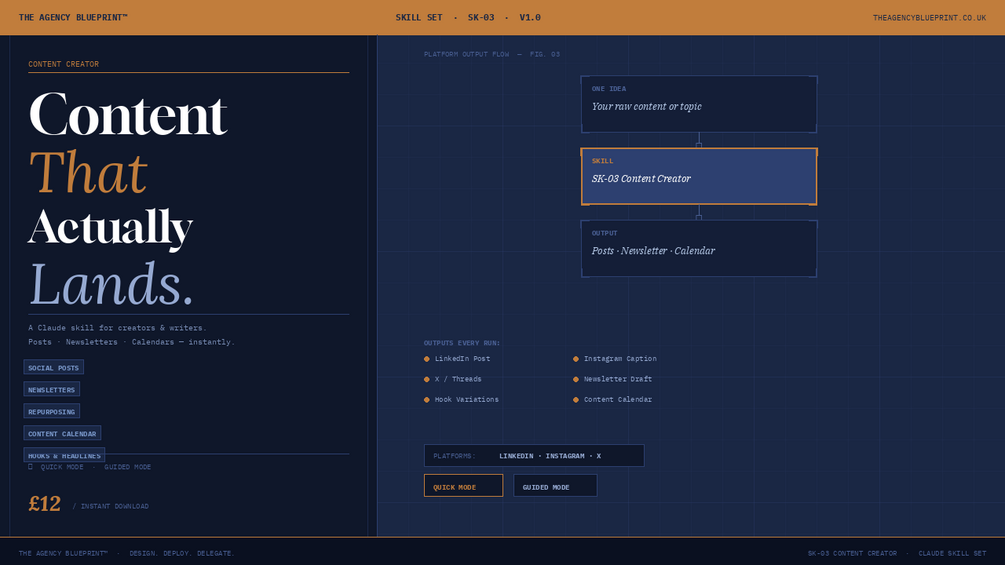Viewport: 1005px width, 565px height.
Task: Open theagencyblueprint.co.uk link in header
Action: (929, 18)
